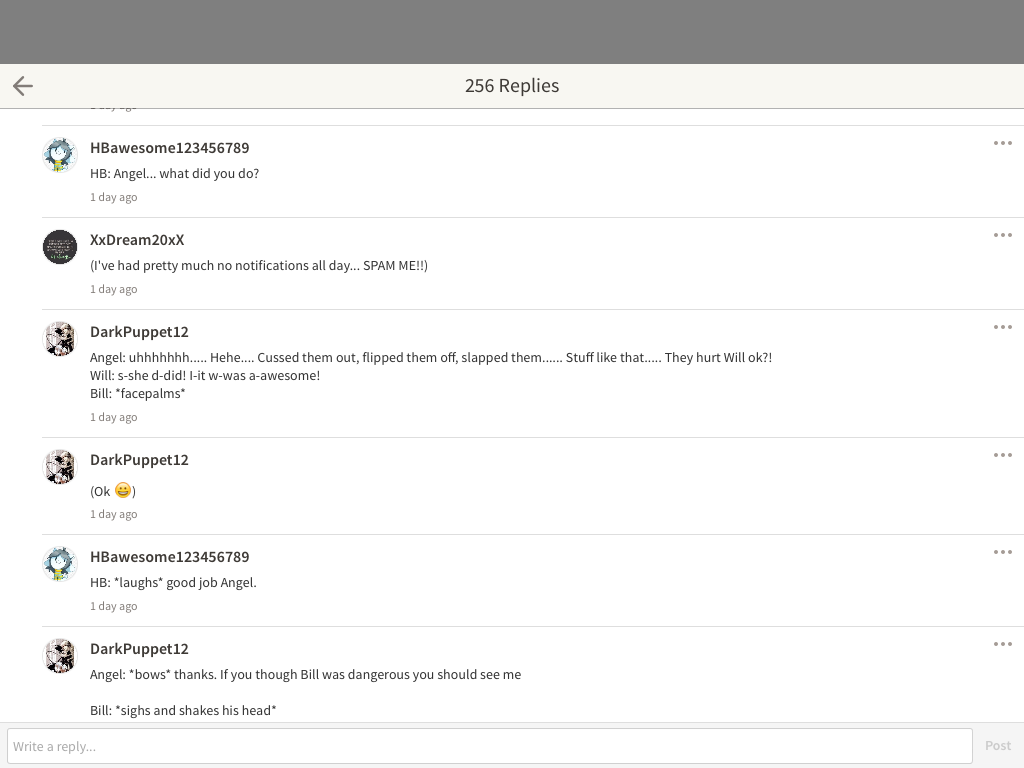Open HBawesome123456789's avatar on "what did you do?" reply
The image size is (1024, 768).
tap(60, 155)
